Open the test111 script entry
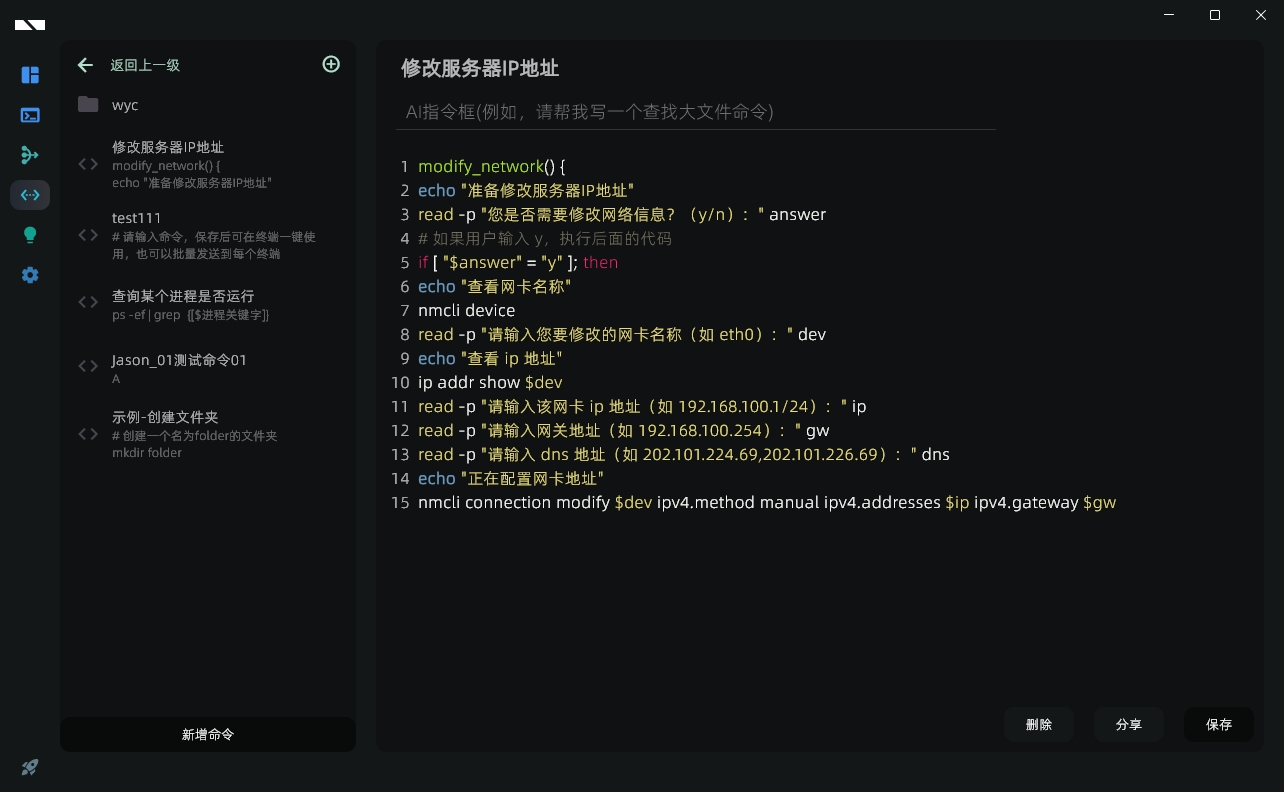Screen dimensions: 1284x792 [137, 218]
